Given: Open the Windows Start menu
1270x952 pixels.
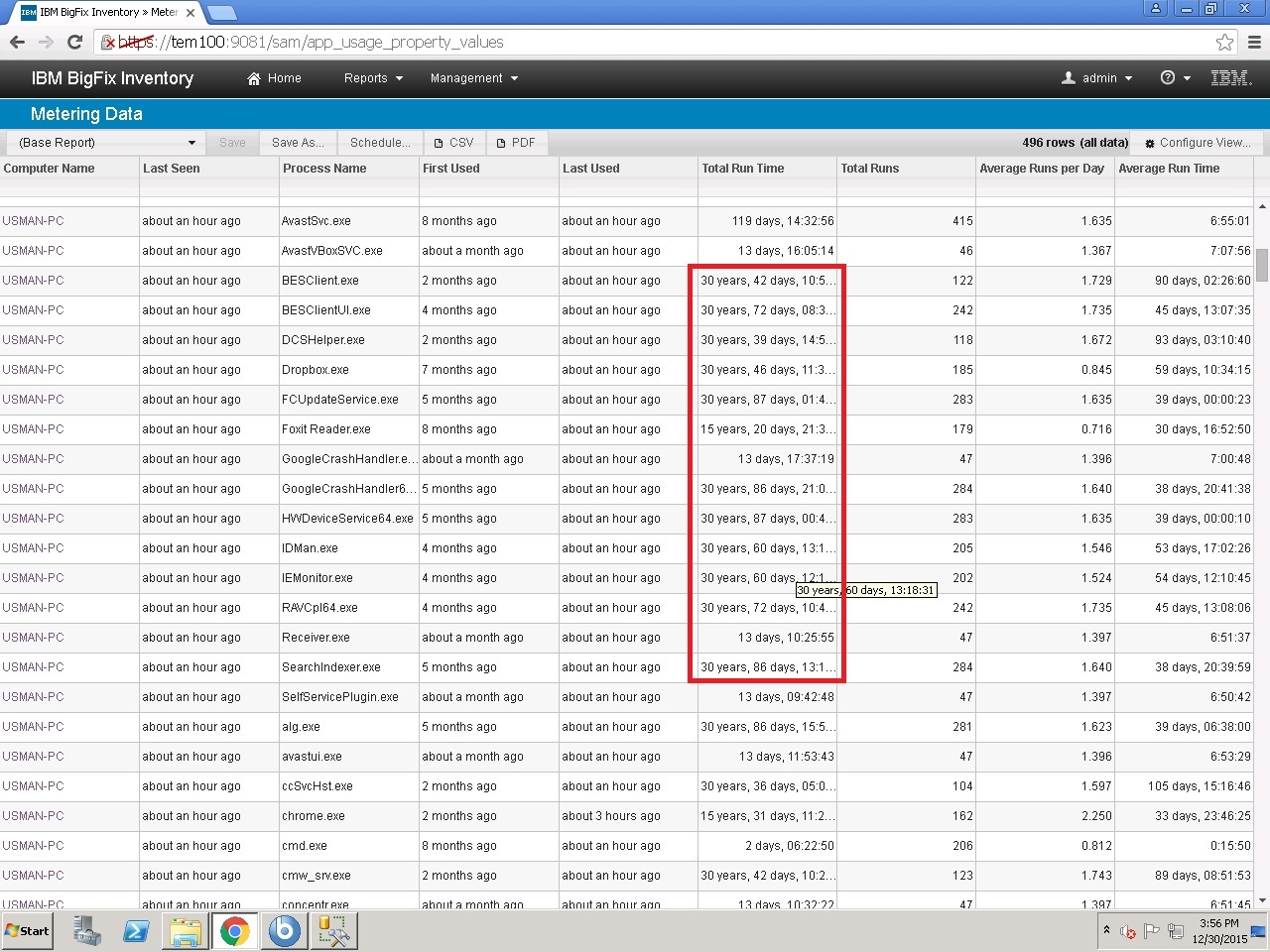Looking at the screenshot, I should click(27, 931).
